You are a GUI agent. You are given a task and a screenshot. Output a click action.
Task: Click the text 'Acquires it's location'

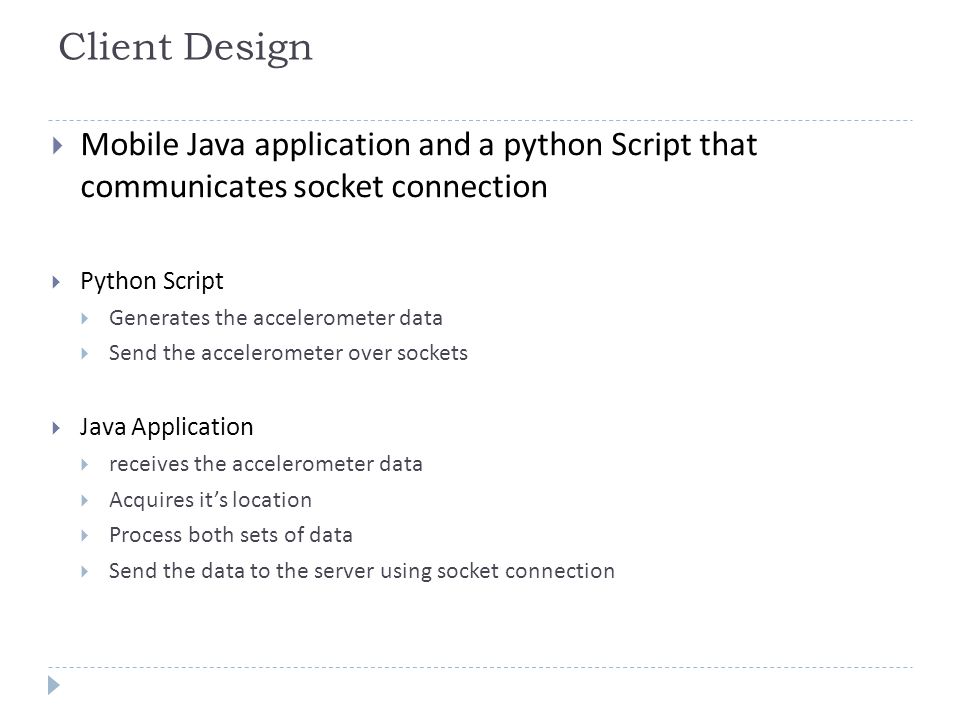coord(211,500)
